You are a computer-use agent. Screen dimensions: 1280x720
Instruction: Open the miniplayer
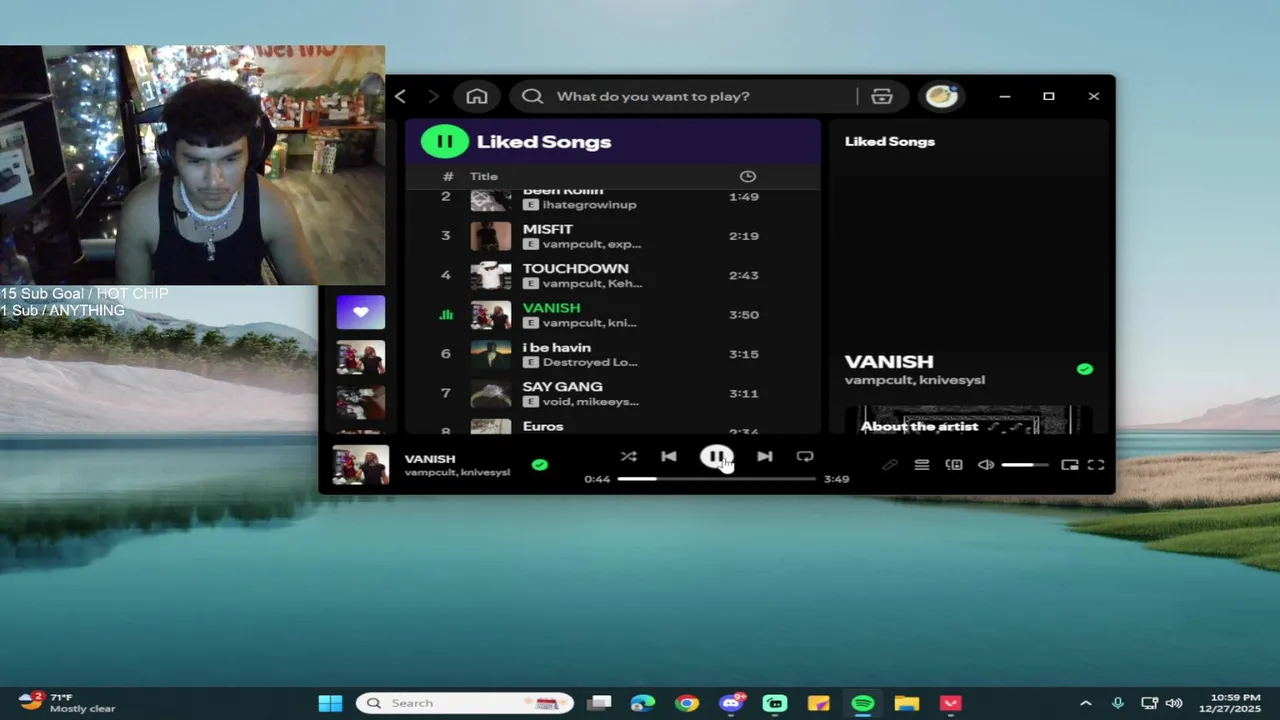click(1069, 465)
